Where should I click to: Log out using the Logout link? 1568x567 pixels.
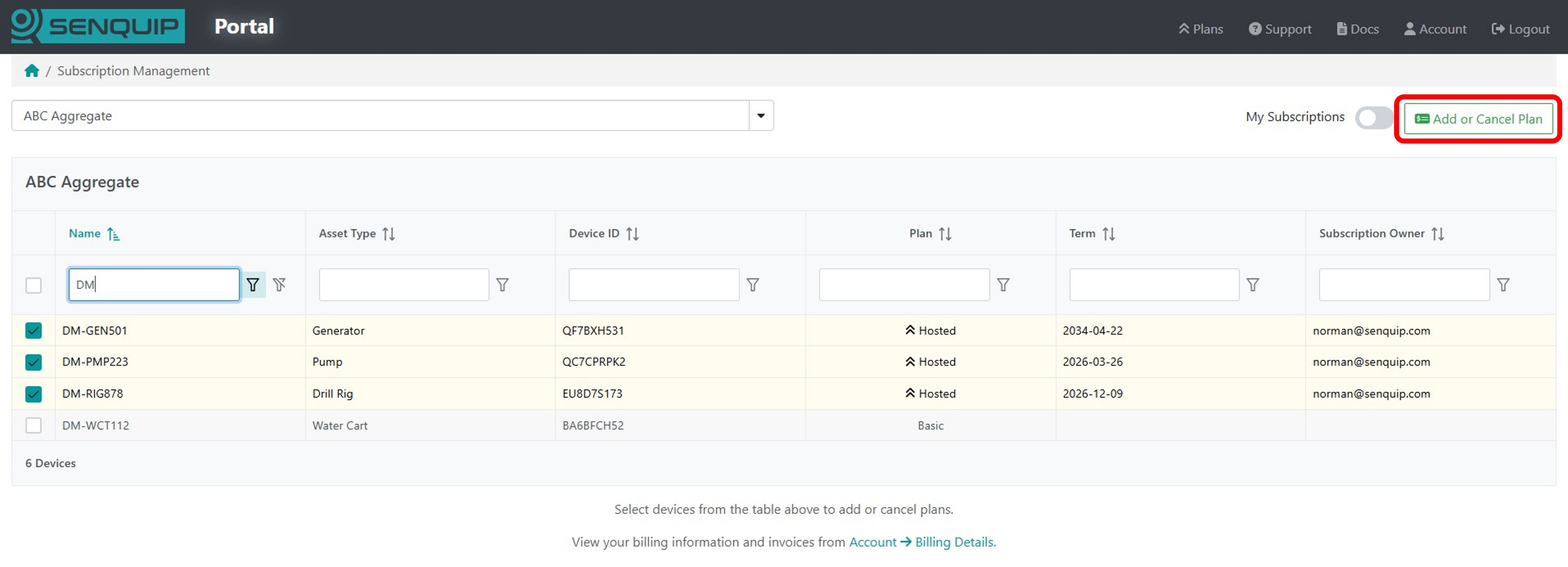click(x=1521, y=29)
